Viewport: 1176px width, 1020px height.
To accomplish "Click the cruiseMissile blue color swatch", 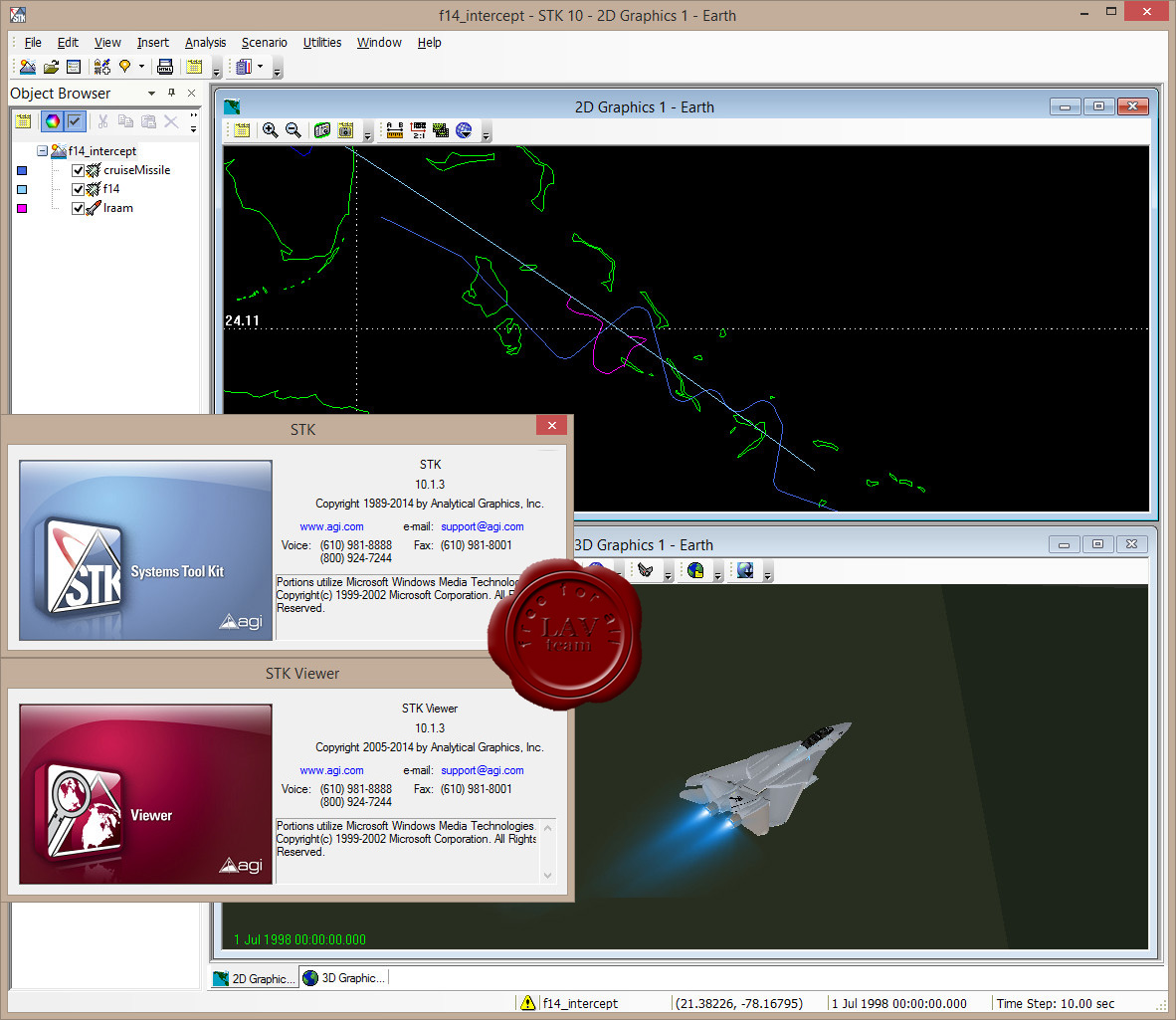I will (x=22, y=170).
